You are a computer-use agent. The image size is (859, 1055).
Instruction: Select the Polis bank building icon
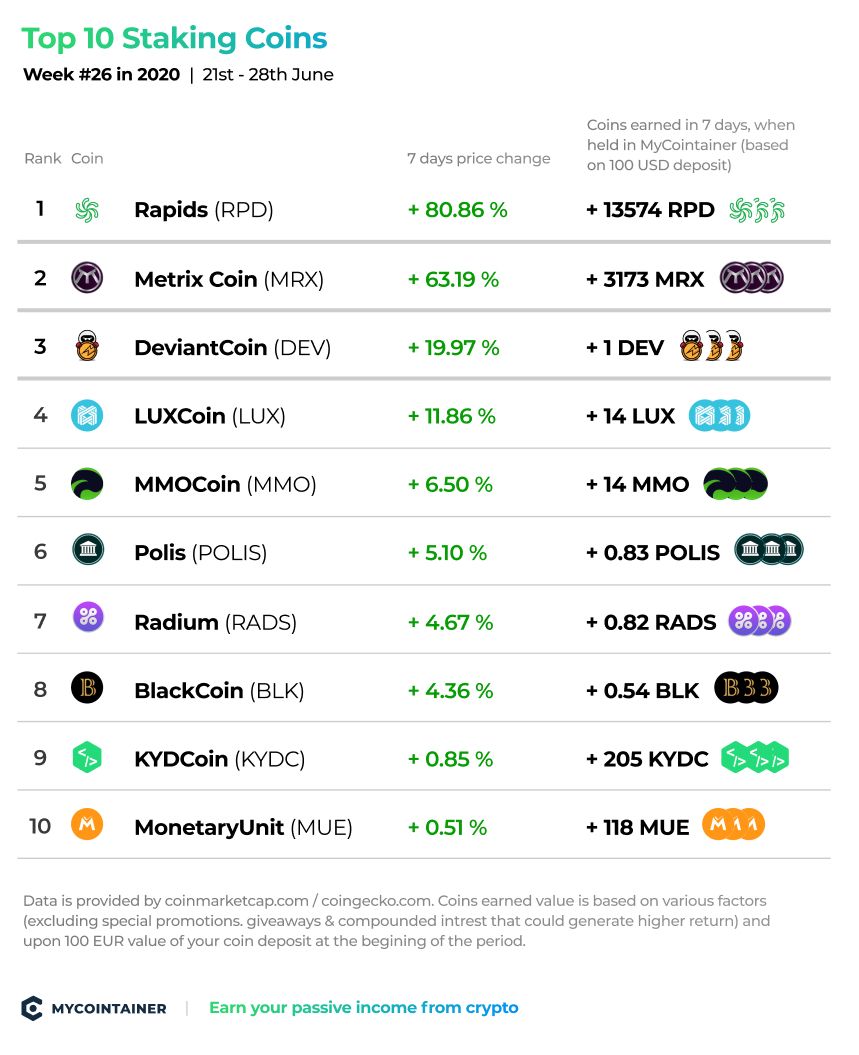(x=88, y=550)
